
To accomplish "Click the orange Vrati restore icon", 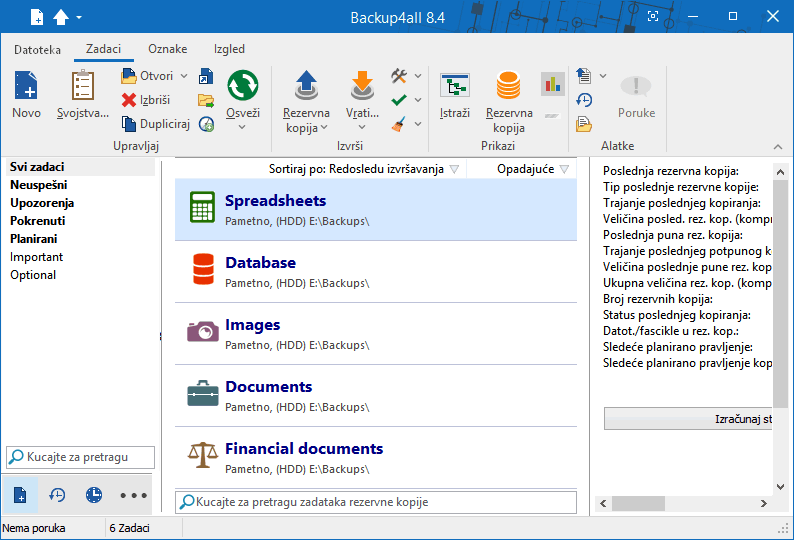I will pyautogui.click(x=362, y=85).
